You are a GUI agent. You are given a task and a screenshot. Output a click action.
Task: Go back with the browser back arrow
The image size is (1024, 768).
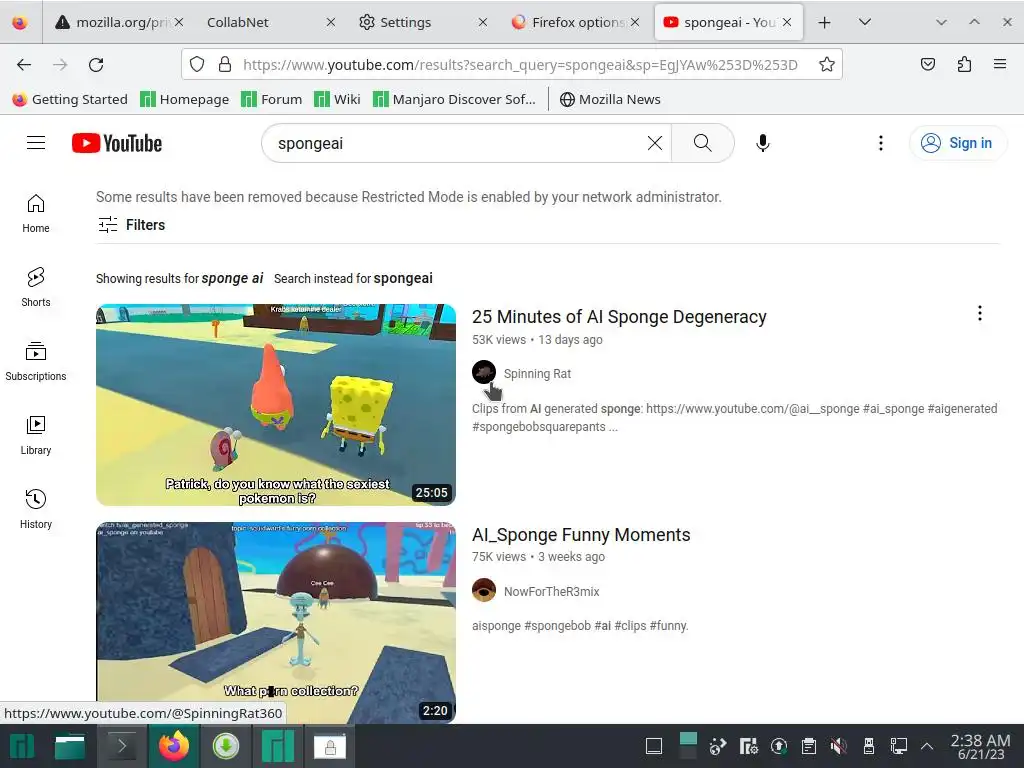[24, 64]
